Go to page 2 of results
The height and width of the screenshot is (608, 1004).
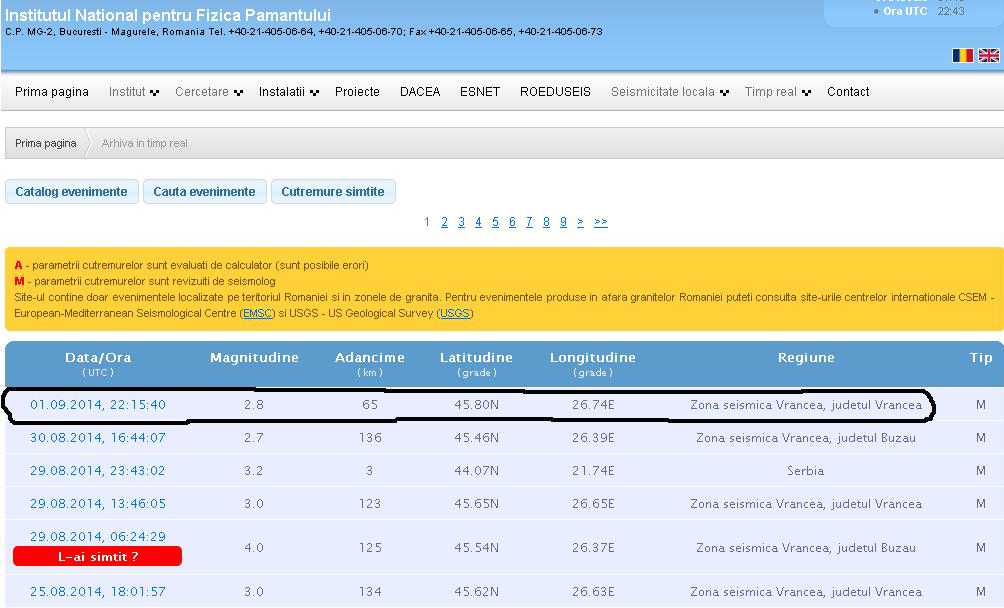pos(444,222)
